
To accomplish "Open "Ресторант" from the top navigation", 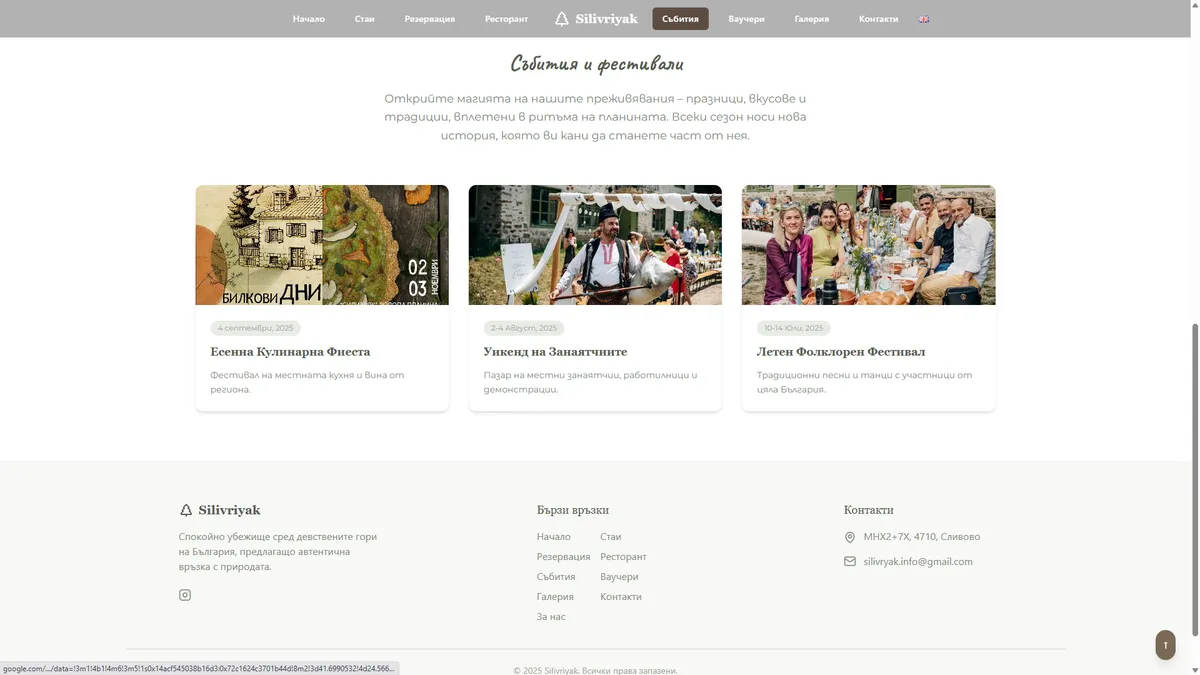I will pyautogui.click(x=506, y=18).
